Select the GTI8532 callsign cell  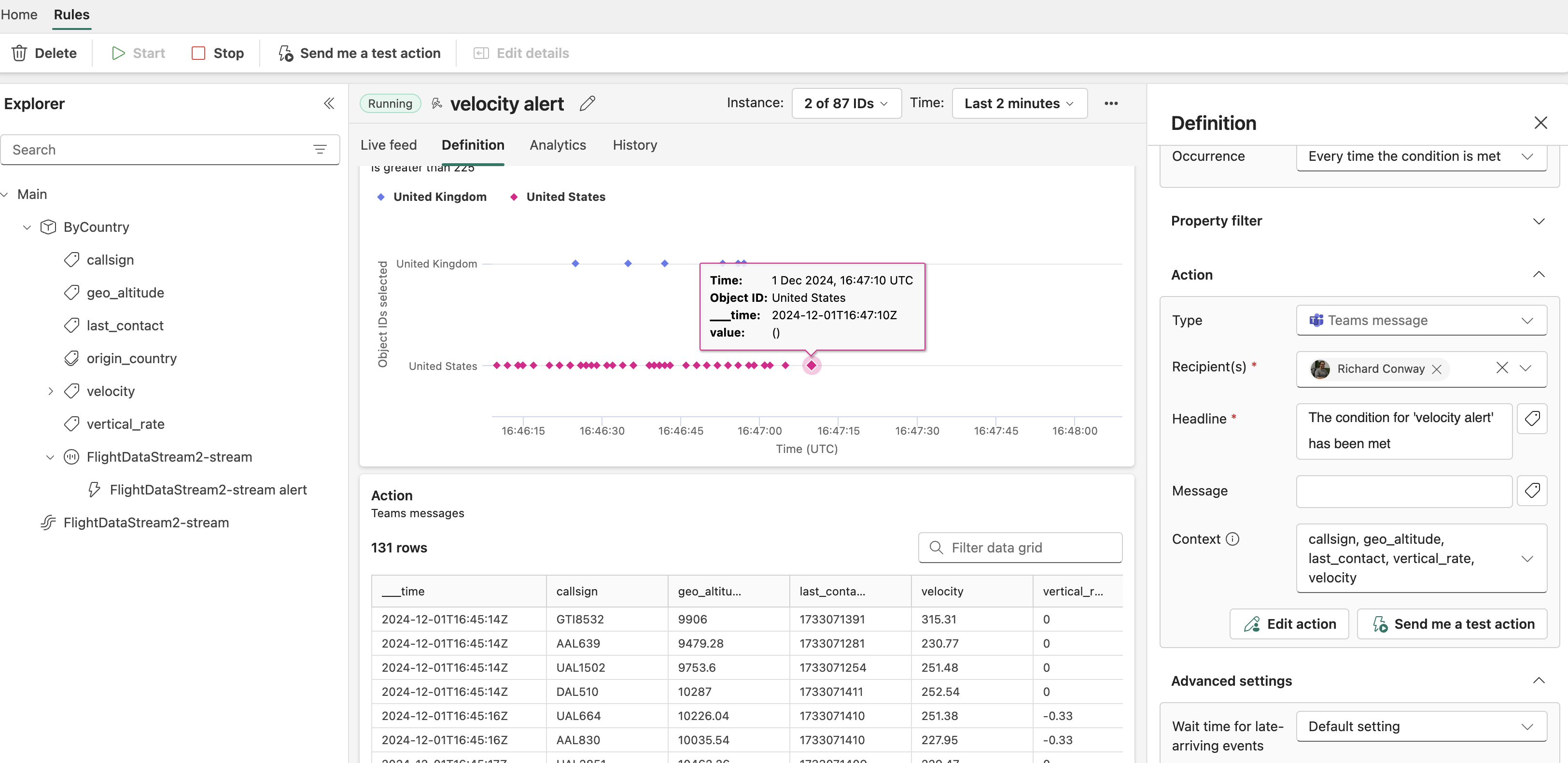[x=607, y=619]
